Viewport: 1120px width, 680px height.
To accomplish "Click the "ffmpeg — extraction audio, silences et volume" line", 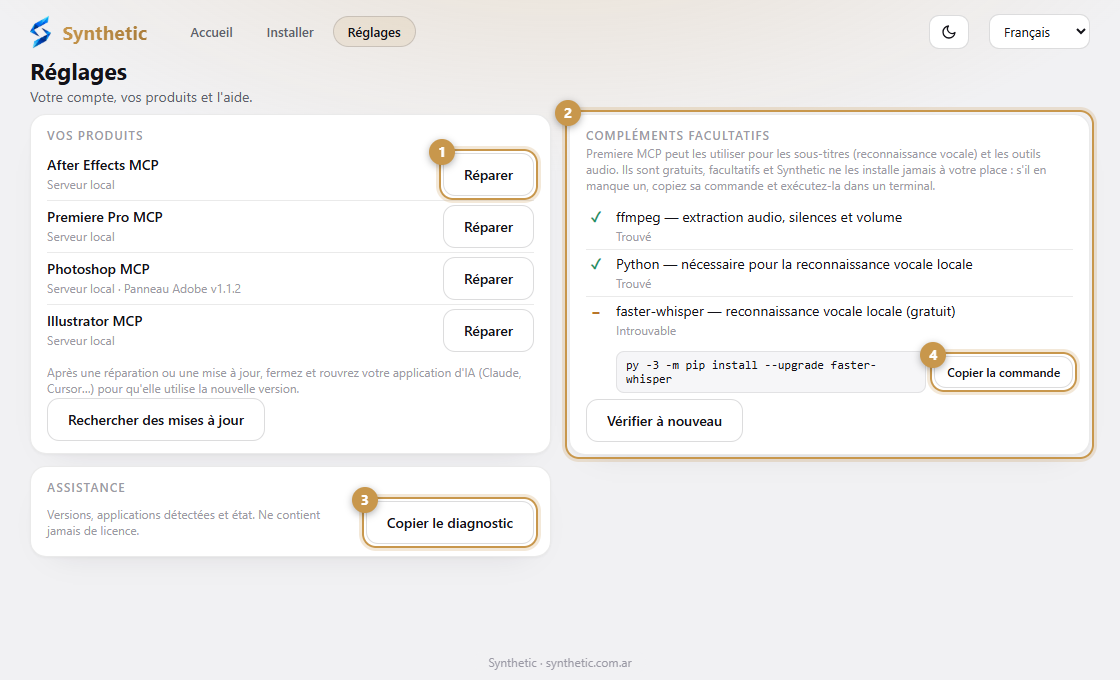I will point(759,217).
